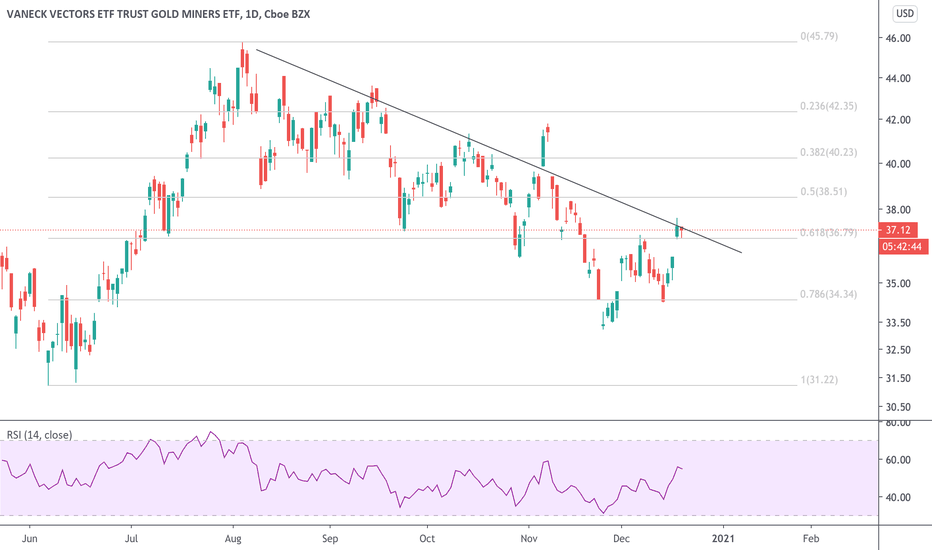Screen dimensions: 932x550
Task: Click the 46.00 price axis label
Action: click(x=898, y=38)
